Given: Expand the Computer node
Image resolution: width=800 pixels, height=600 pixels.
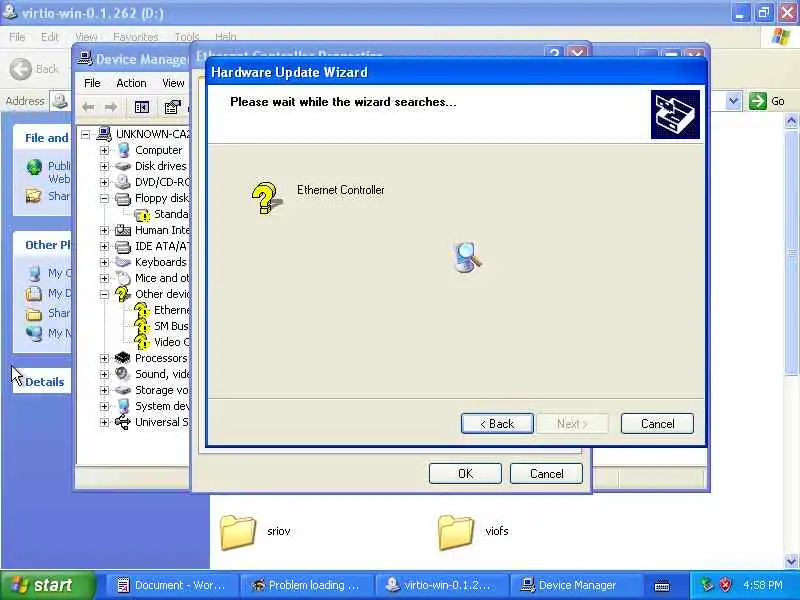Looking at the screenshot, I should (104, 151).
